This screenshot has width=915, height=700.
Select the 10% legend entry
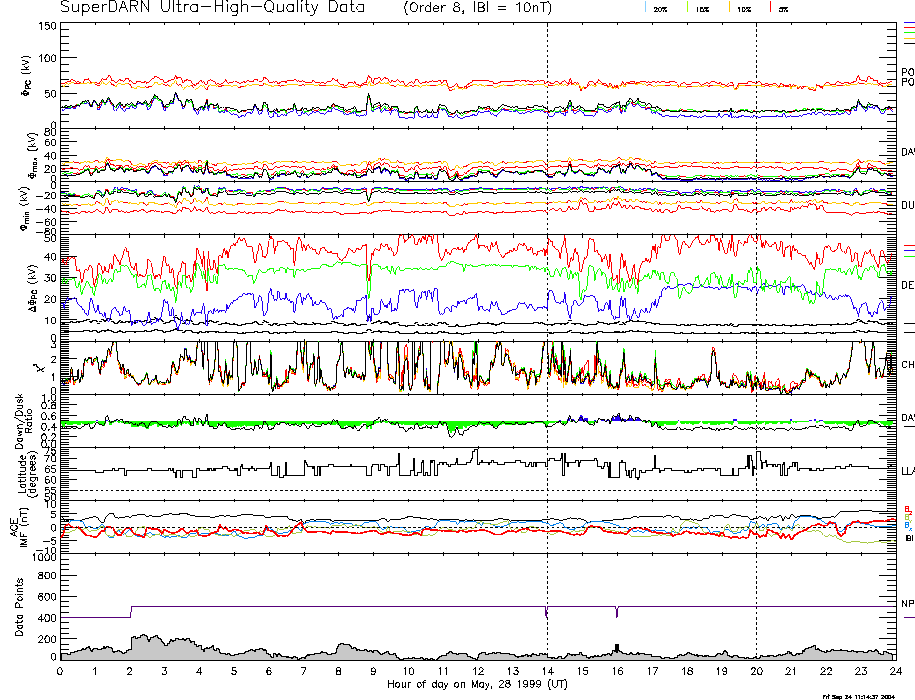743,8
